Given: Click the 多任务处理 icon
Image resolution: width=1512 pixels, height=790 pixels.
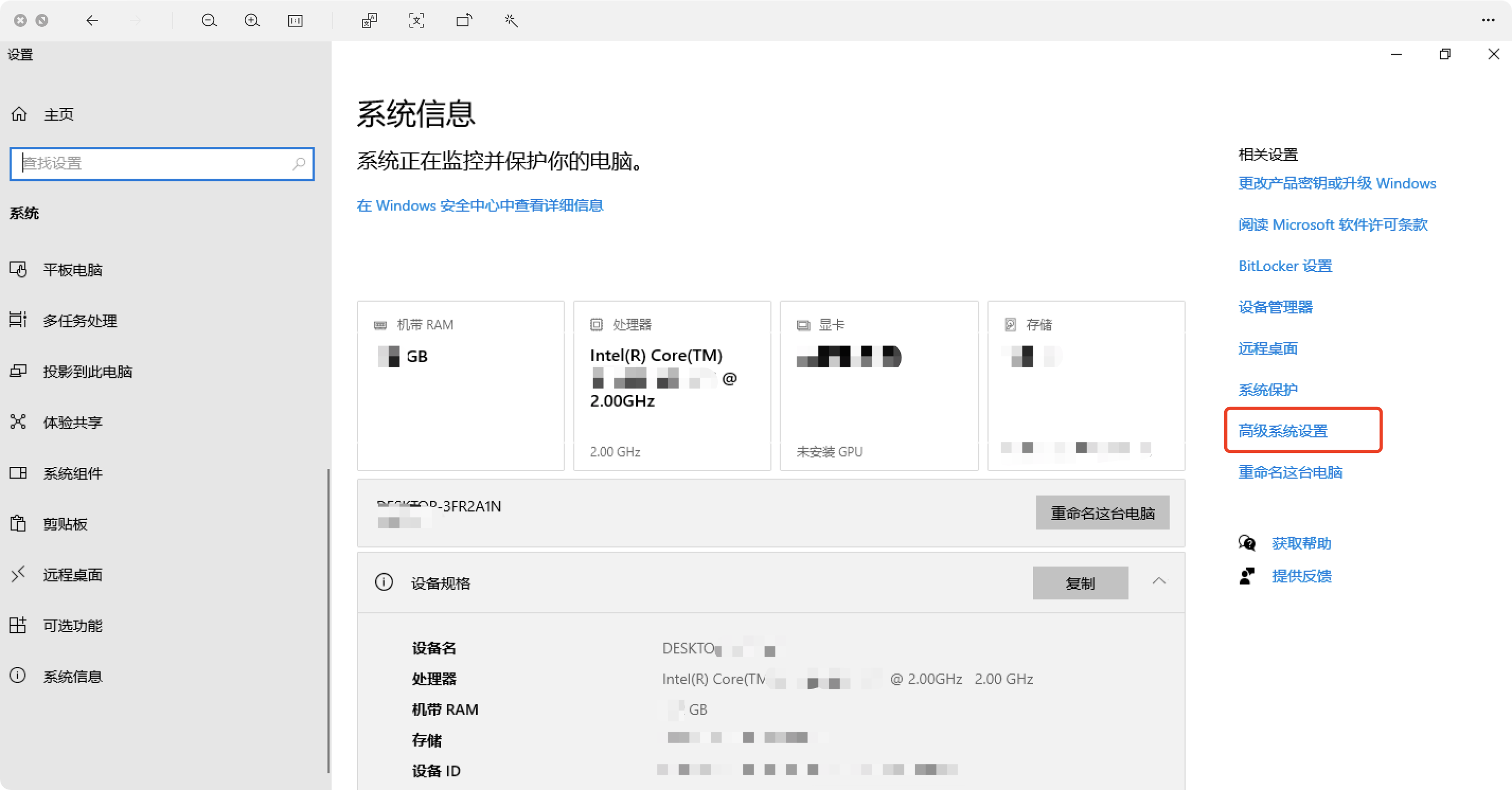Looking at the screenshot, I should [18, 320].
